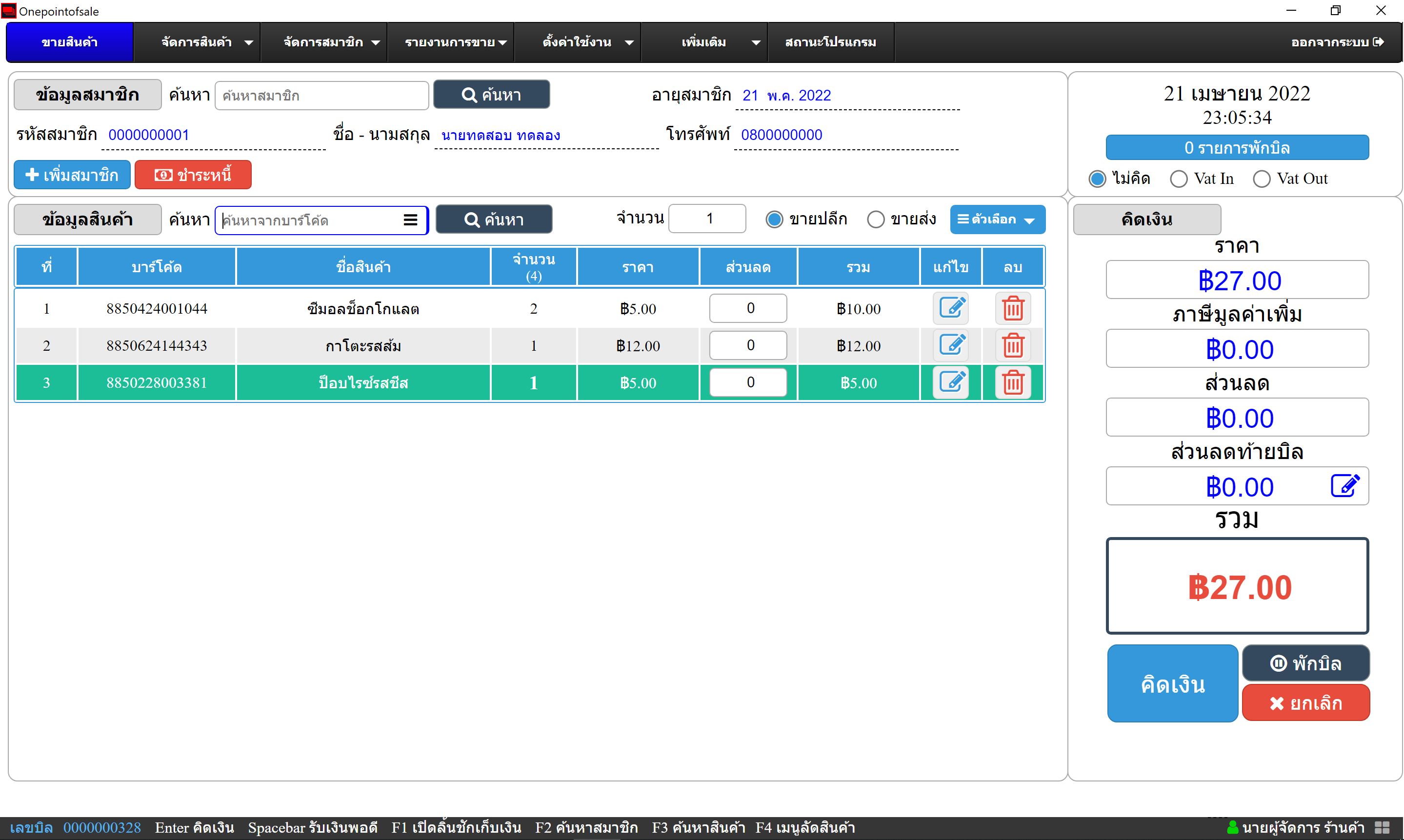Click ออกจากระบบ to log out

[1337, 42]
